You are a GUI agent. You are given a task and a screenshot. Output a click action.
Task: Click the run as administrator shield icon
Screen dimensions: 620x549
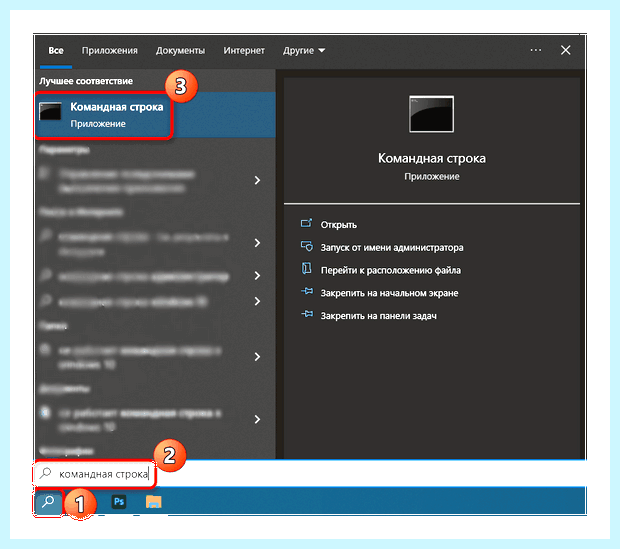(306, 246)
